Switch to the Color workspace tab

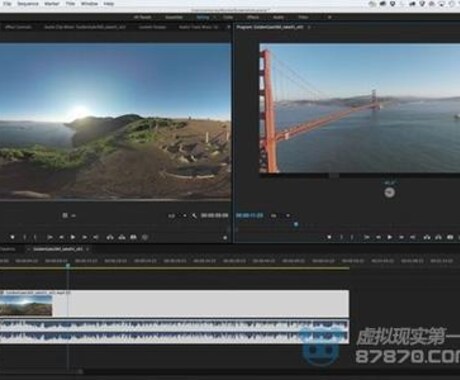pos(228,17)
